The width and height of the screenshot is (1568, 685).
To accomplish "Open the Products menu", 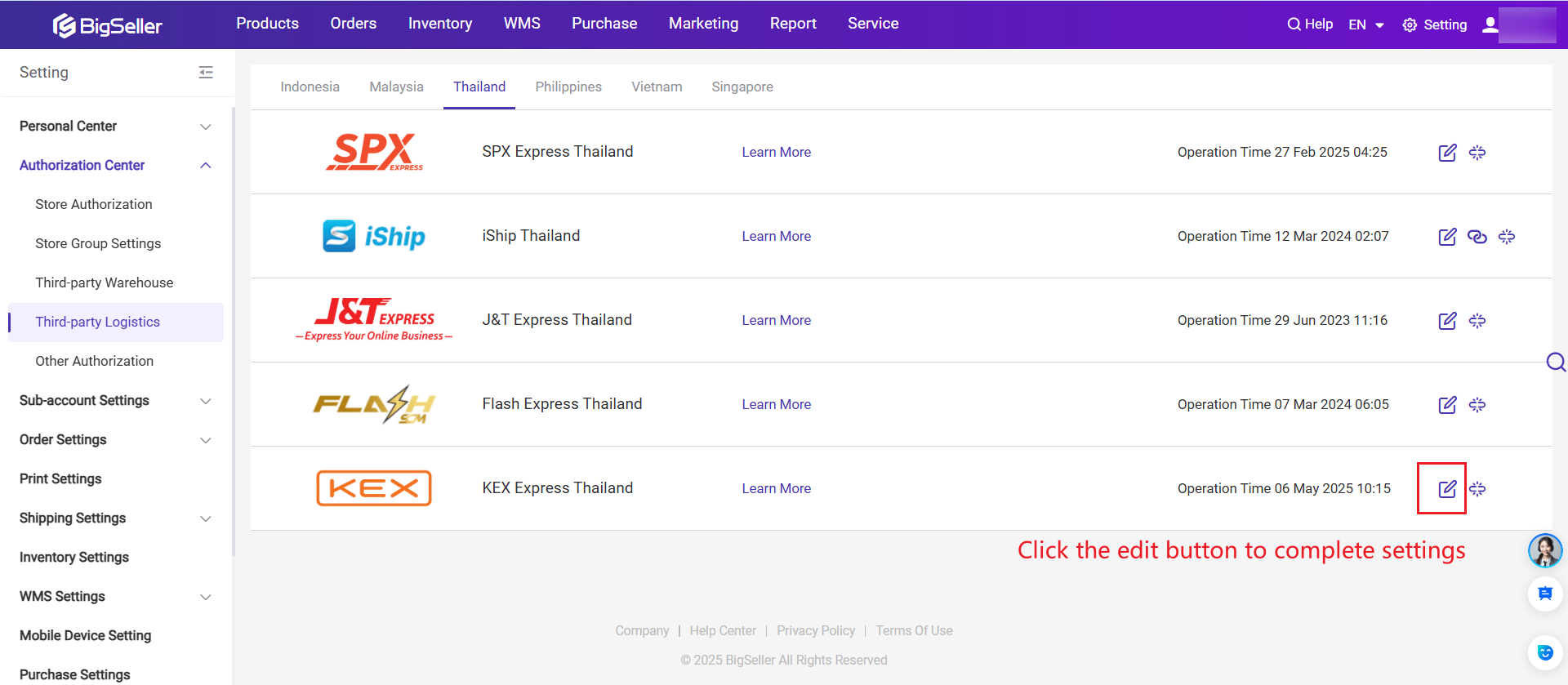I will tap(267, 24).
